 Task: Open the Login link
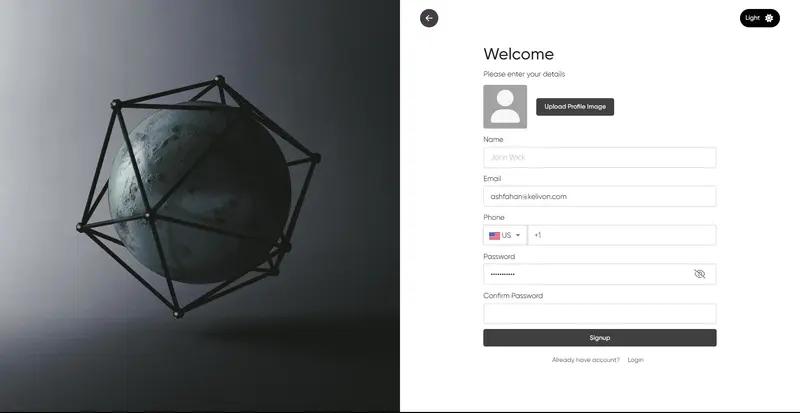click(x=635, y=360)
